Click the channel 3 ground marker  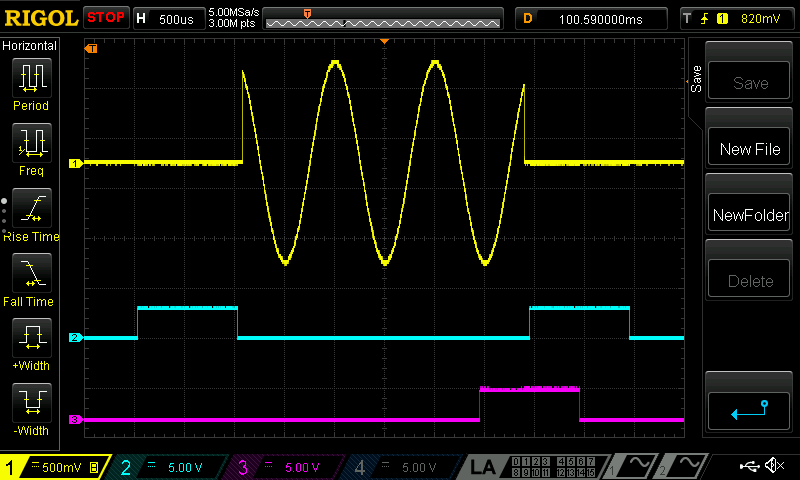pos(76,419)
